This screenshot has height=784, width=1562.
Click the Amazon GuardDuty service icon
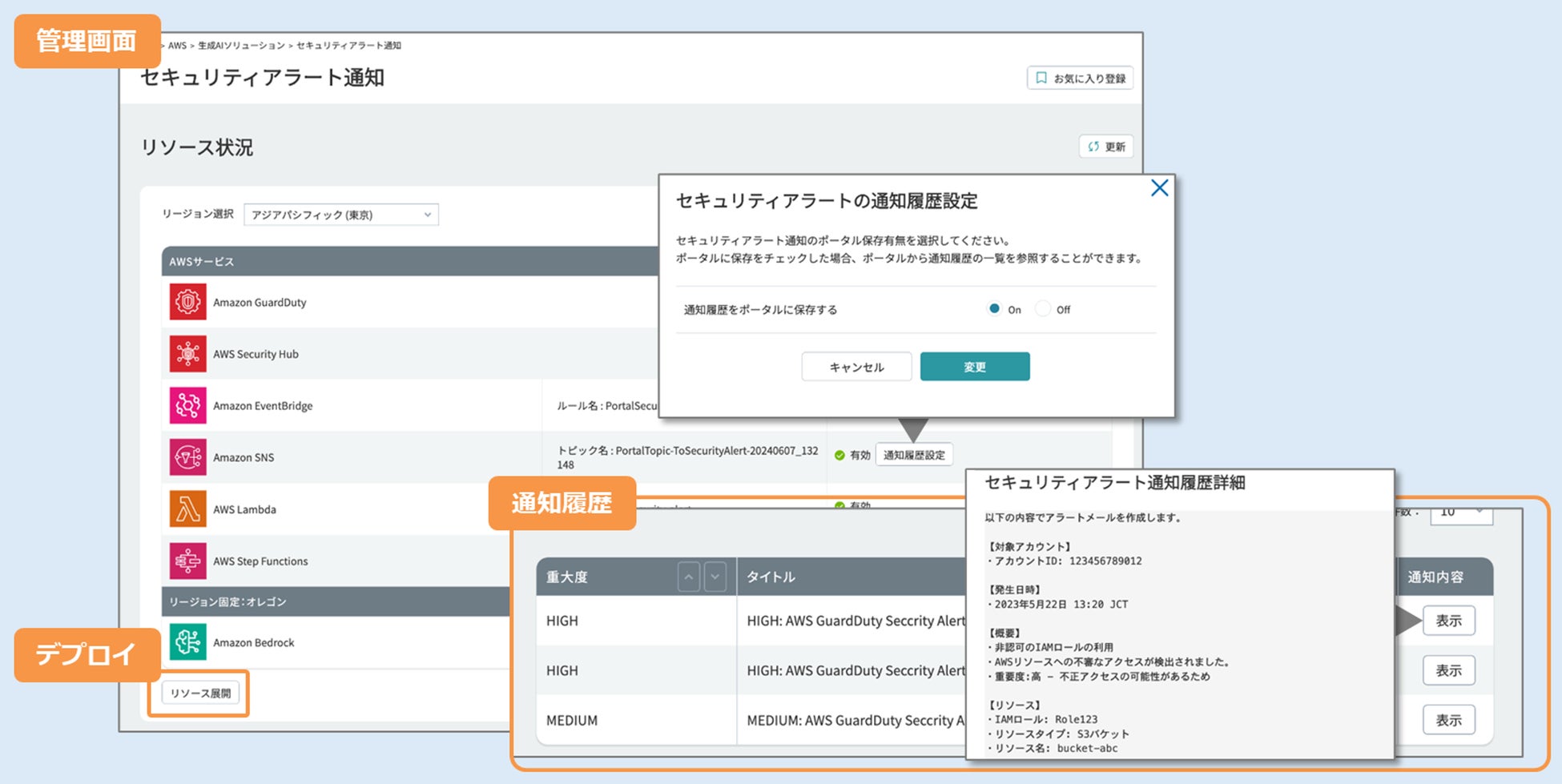pyautogui.click(x=187, y=302)
